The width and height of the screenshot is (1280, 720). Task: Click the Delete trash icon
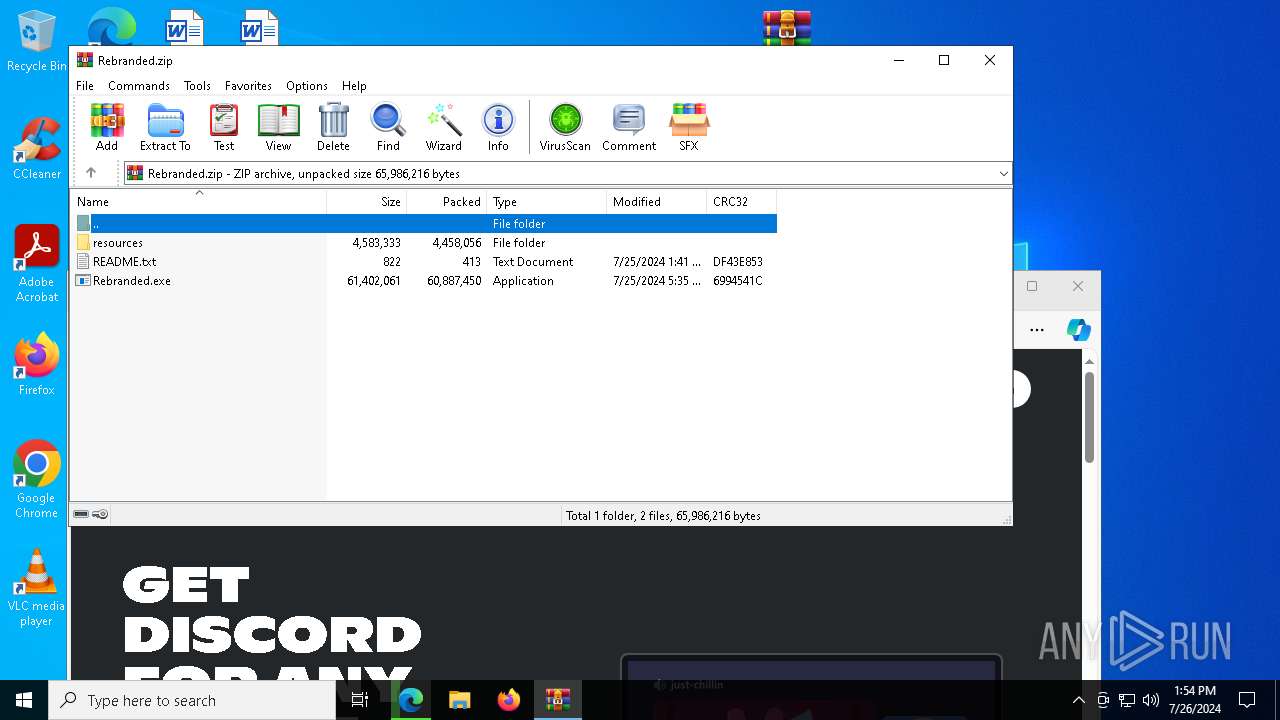[333, 127]
